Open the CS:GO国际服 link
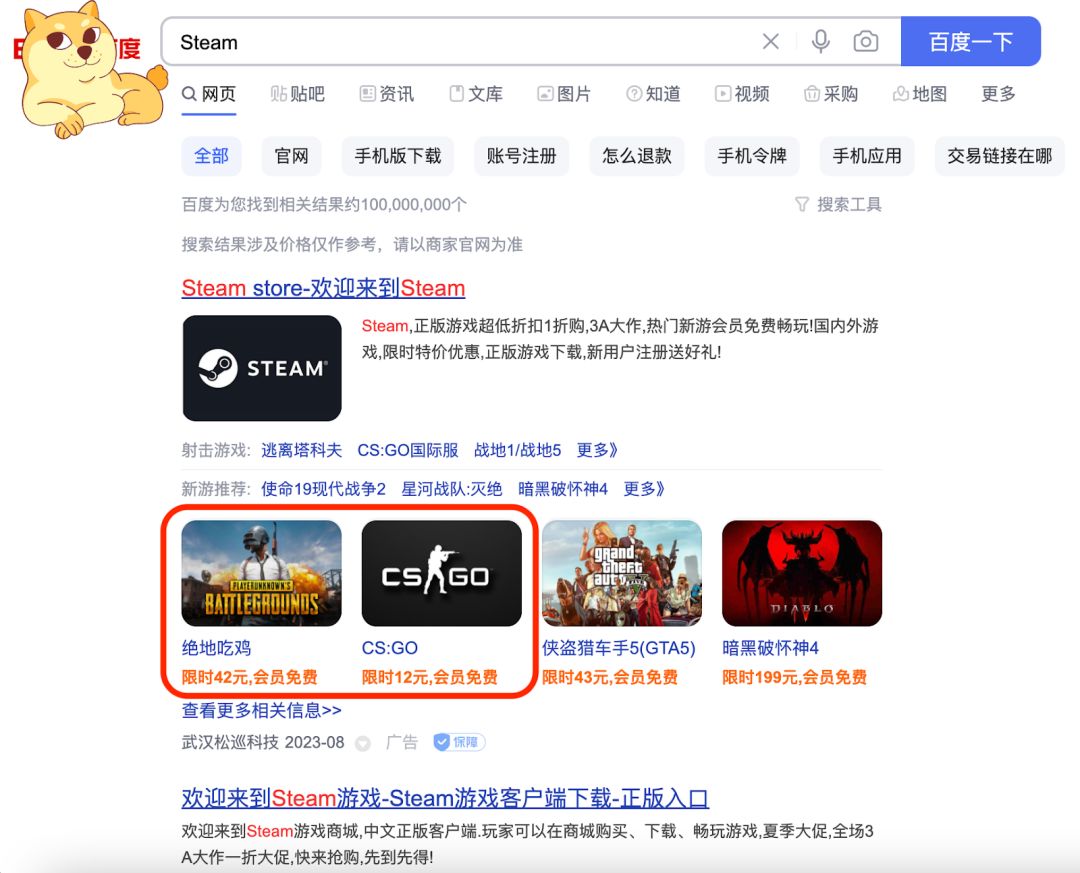 [408, 450]
